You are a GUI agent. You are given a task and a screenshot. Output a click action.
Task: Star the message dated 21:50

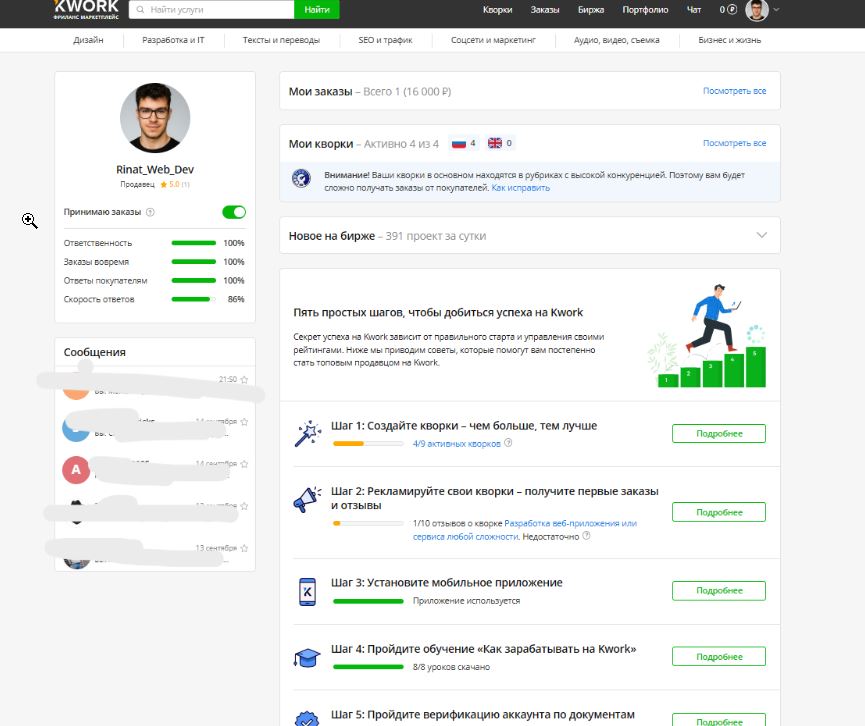pyautogui.click(x=244, y=380)
